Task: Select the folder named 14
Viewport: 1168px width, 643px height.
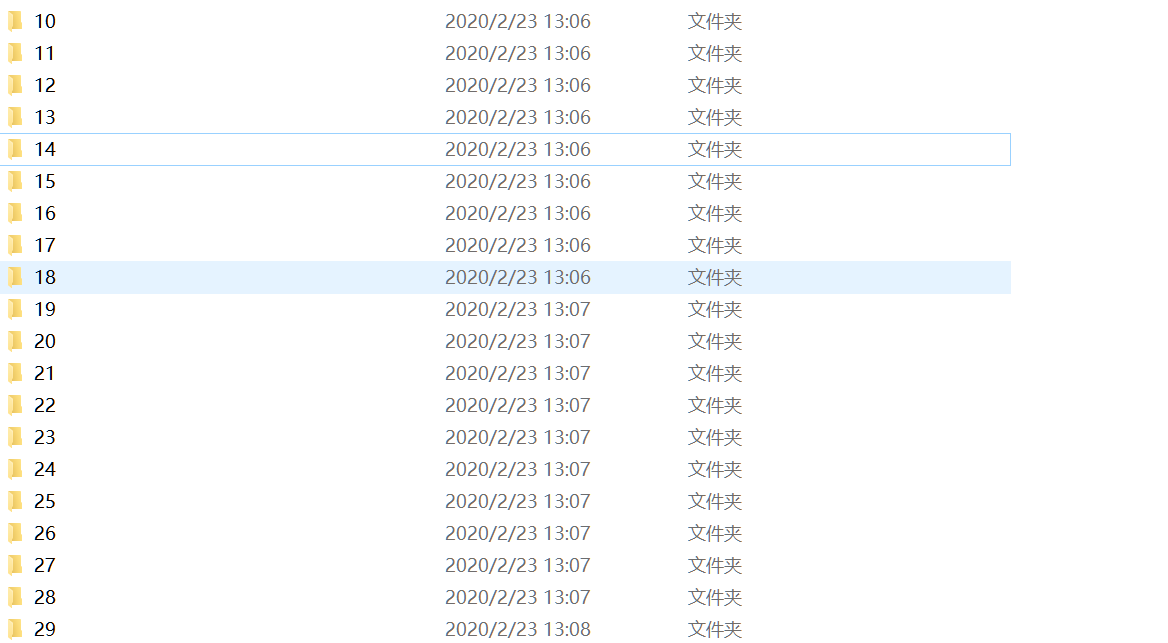Action: (x=45, y=149)
